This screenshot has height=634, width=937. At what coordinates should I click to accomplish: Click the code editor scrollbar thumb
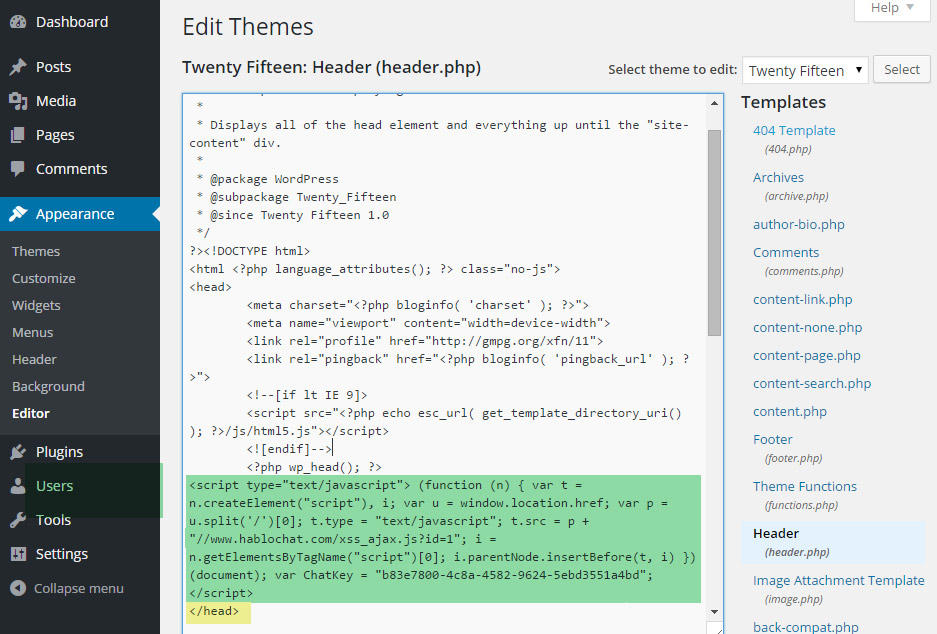[x=714, y=232]
